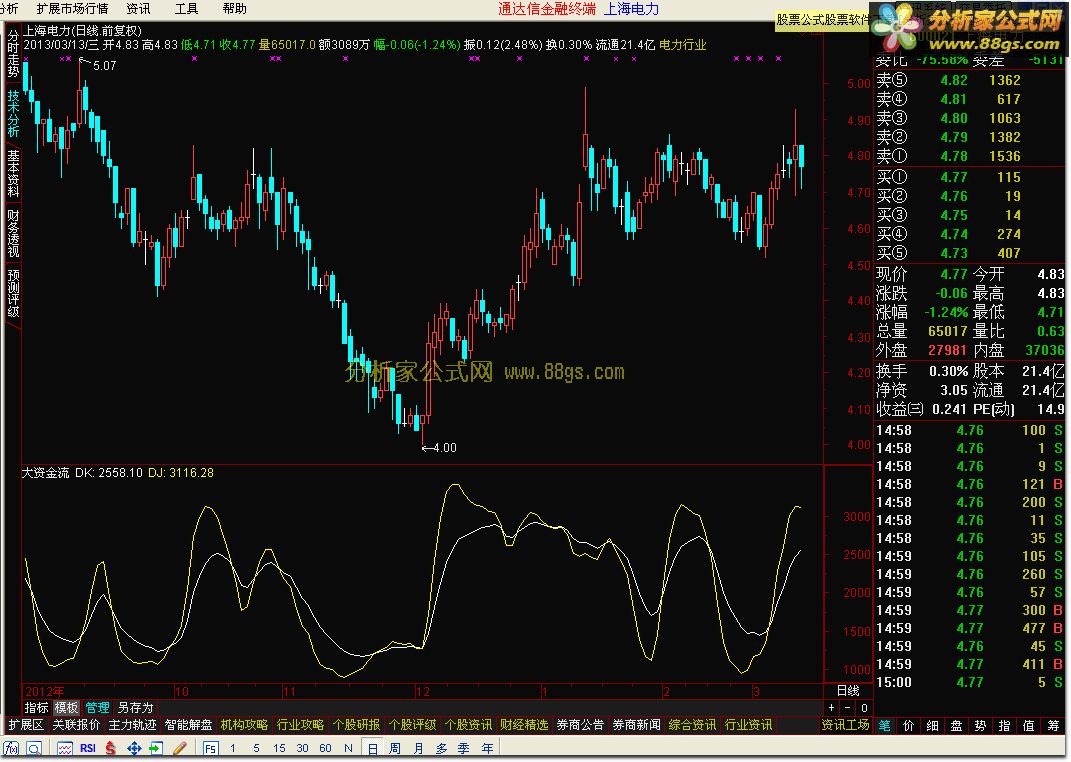Click the 另存为 button
This screenshot has height=762, width=1071.
pos(135,708)
